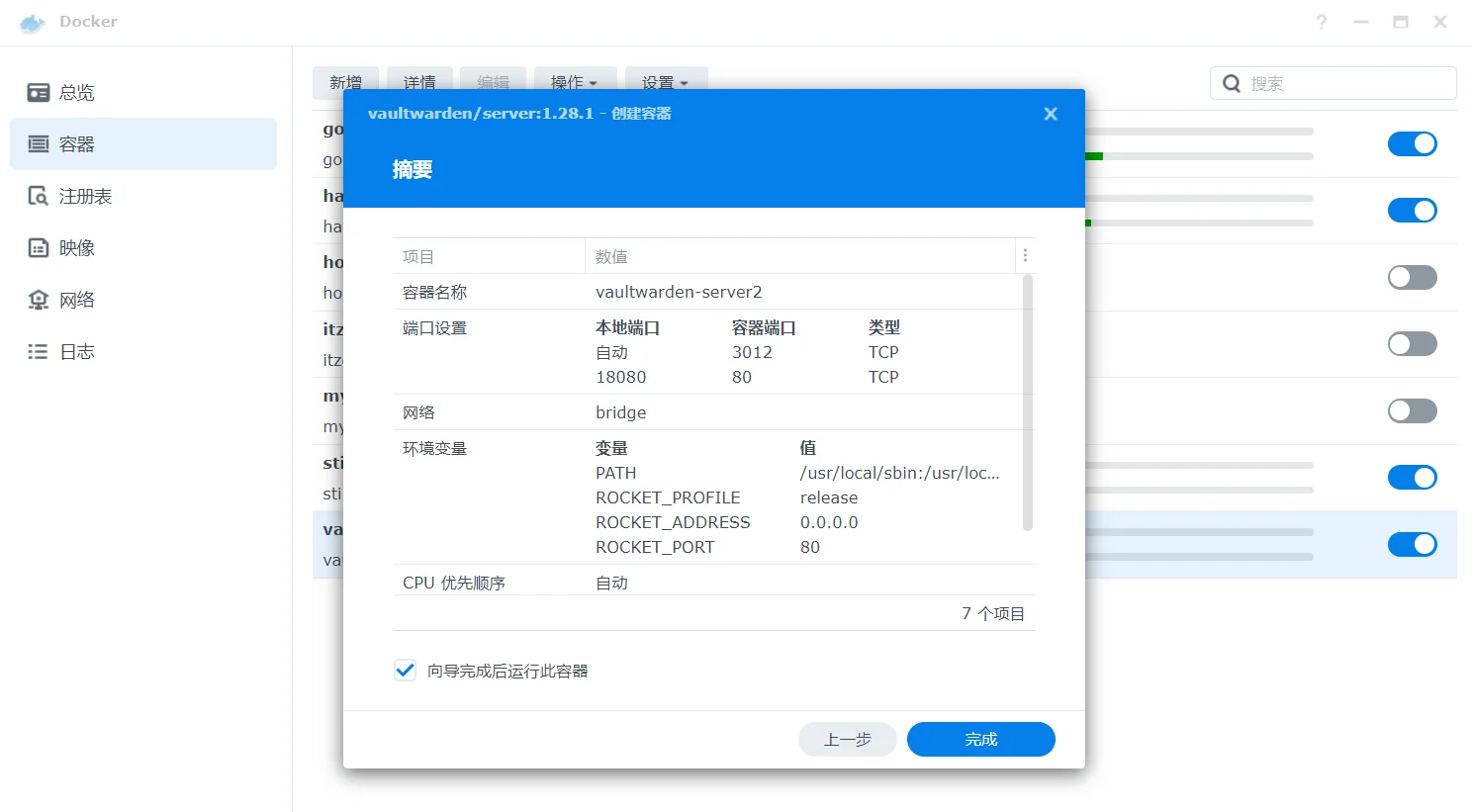Select the Image (映像) sidebar icon
The image size is (1472, 812).
click(x=39, y=248)
